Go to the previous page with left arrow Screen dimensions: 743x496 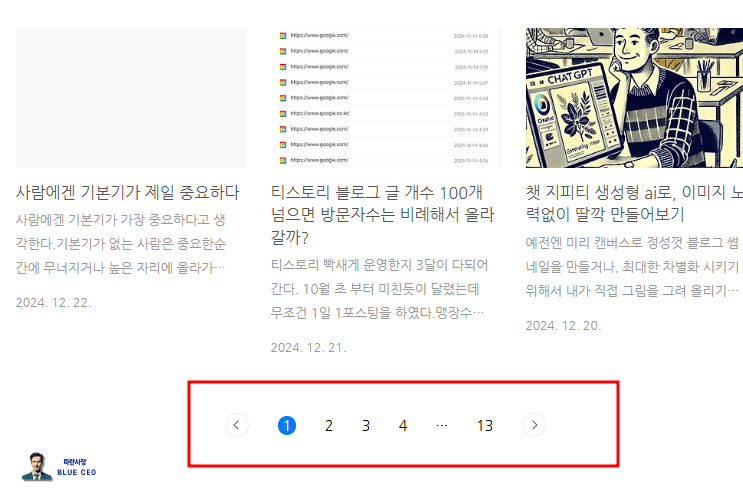pyautogui.click(x=237, y=425)
